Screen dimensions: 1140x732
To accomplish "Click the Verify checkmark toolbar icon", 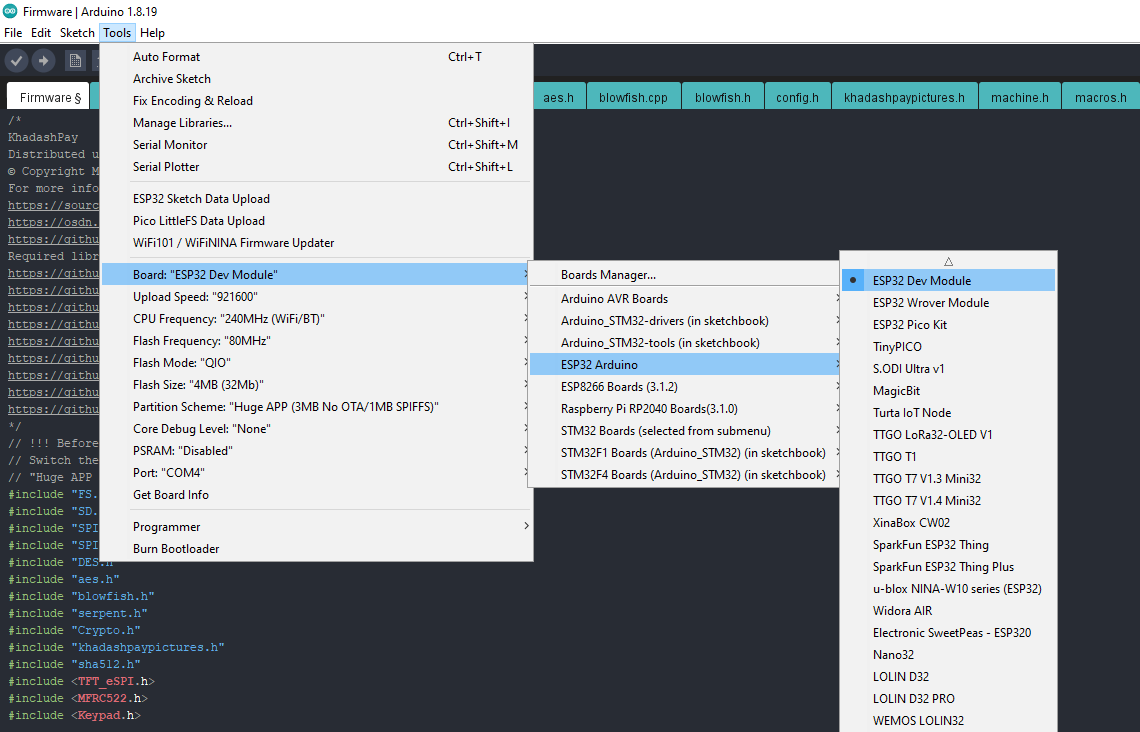I will [17, 61].
